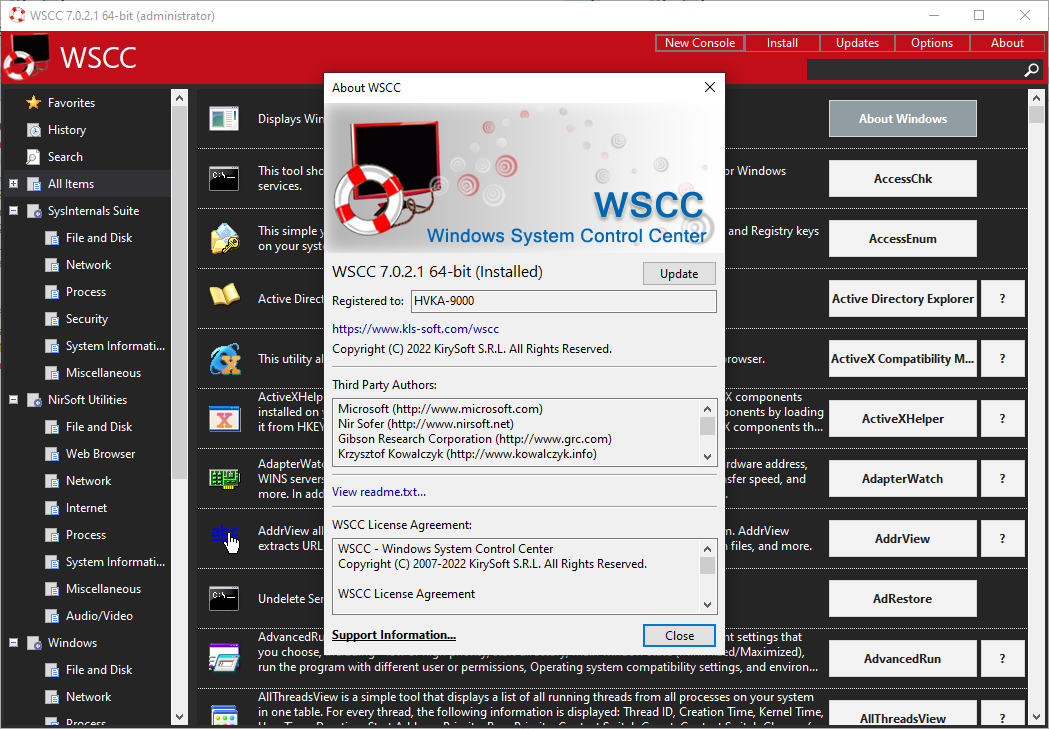Screen dimensions: 1049x729
Task: Close About WSCC dialog with X
Action: (710, 87)
